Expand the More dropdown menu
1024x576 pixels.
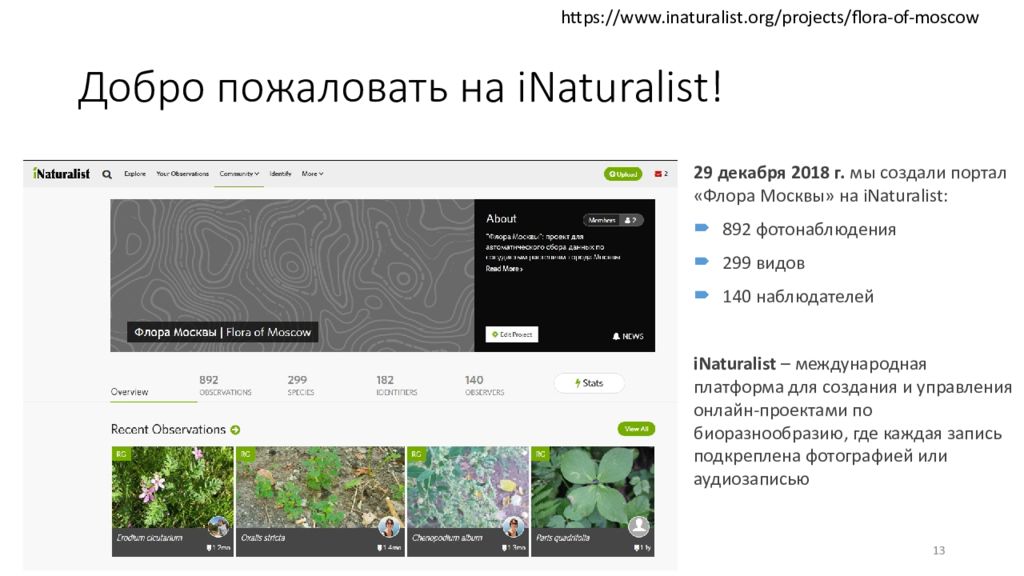(x=312, y=174)
